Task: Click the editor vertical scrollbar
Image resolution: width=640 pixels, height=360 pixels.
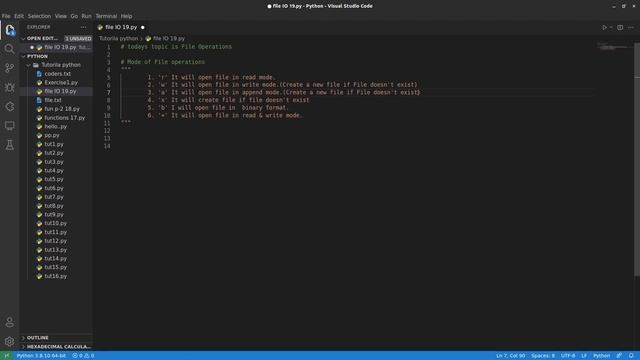Action: pos(637,159)
